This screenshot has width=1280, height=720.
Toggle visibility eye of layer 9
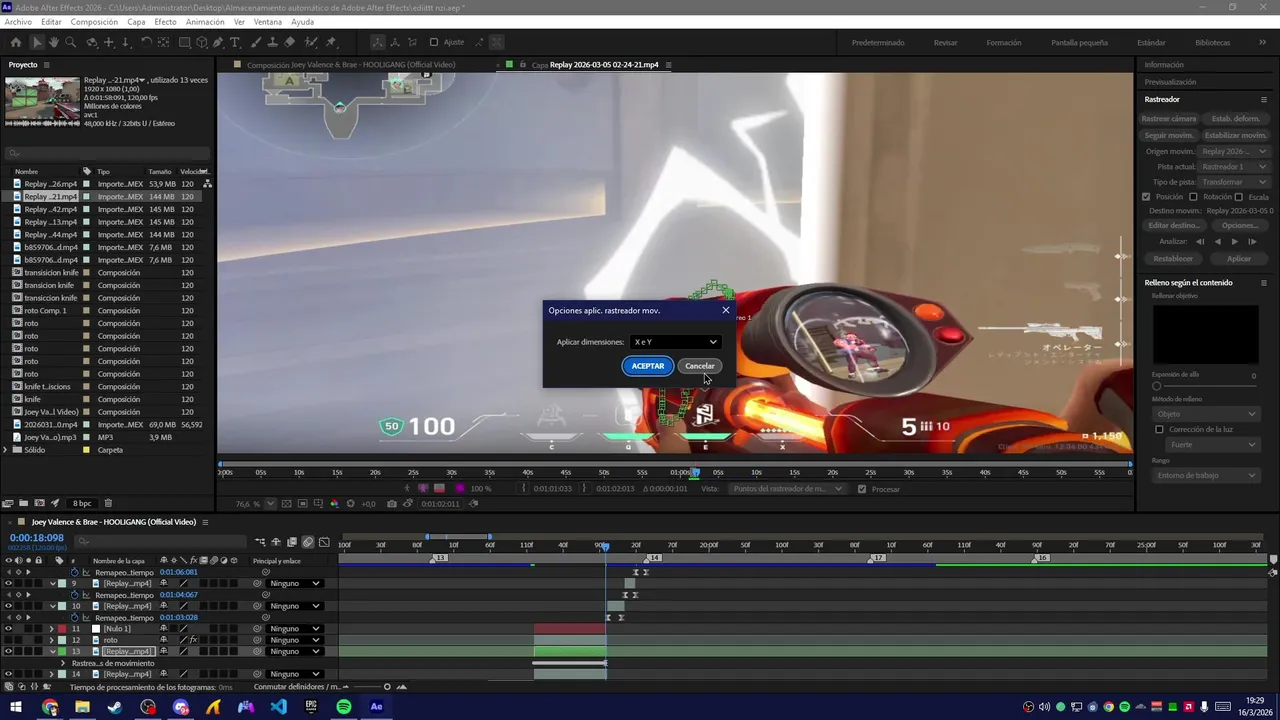coord(8,583)
